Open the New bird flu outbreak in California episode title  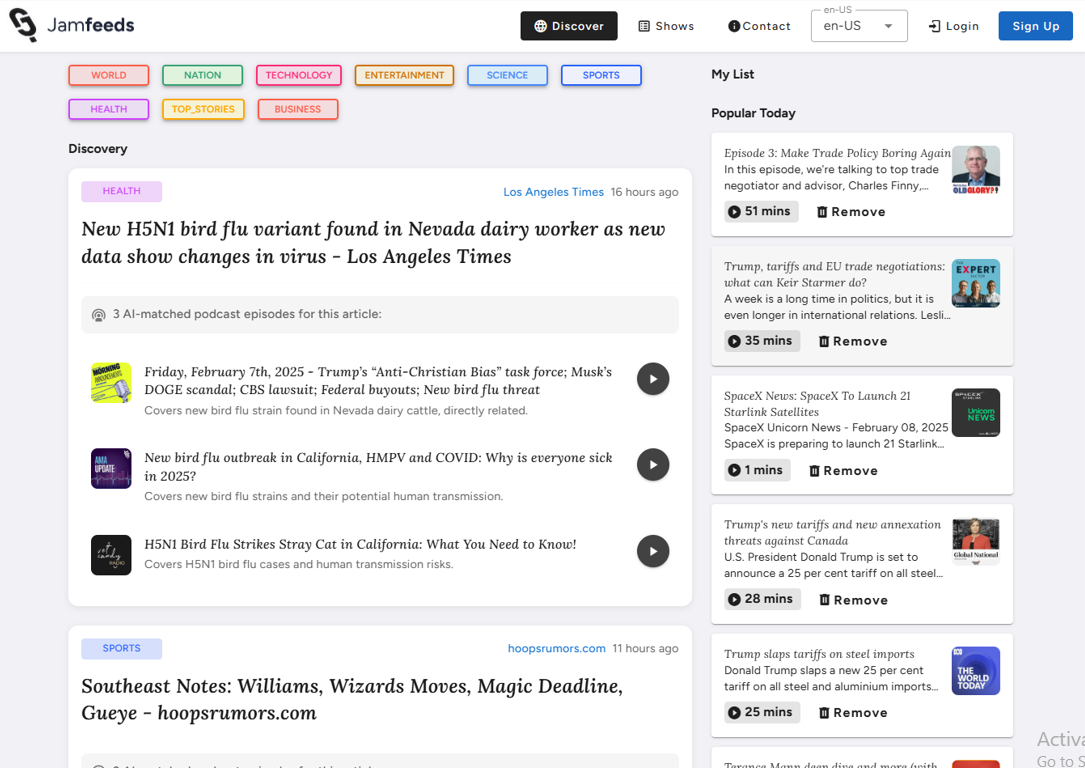click(378, 466)
